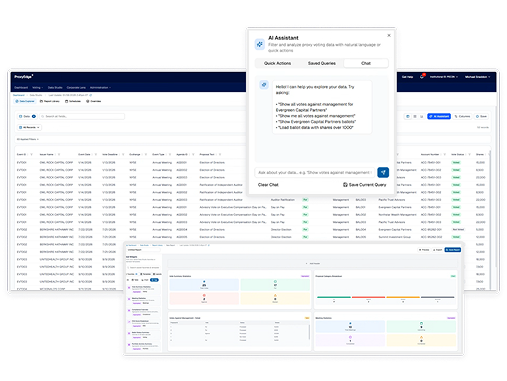Expand the Voting menu dropdown

click(38, 88)
